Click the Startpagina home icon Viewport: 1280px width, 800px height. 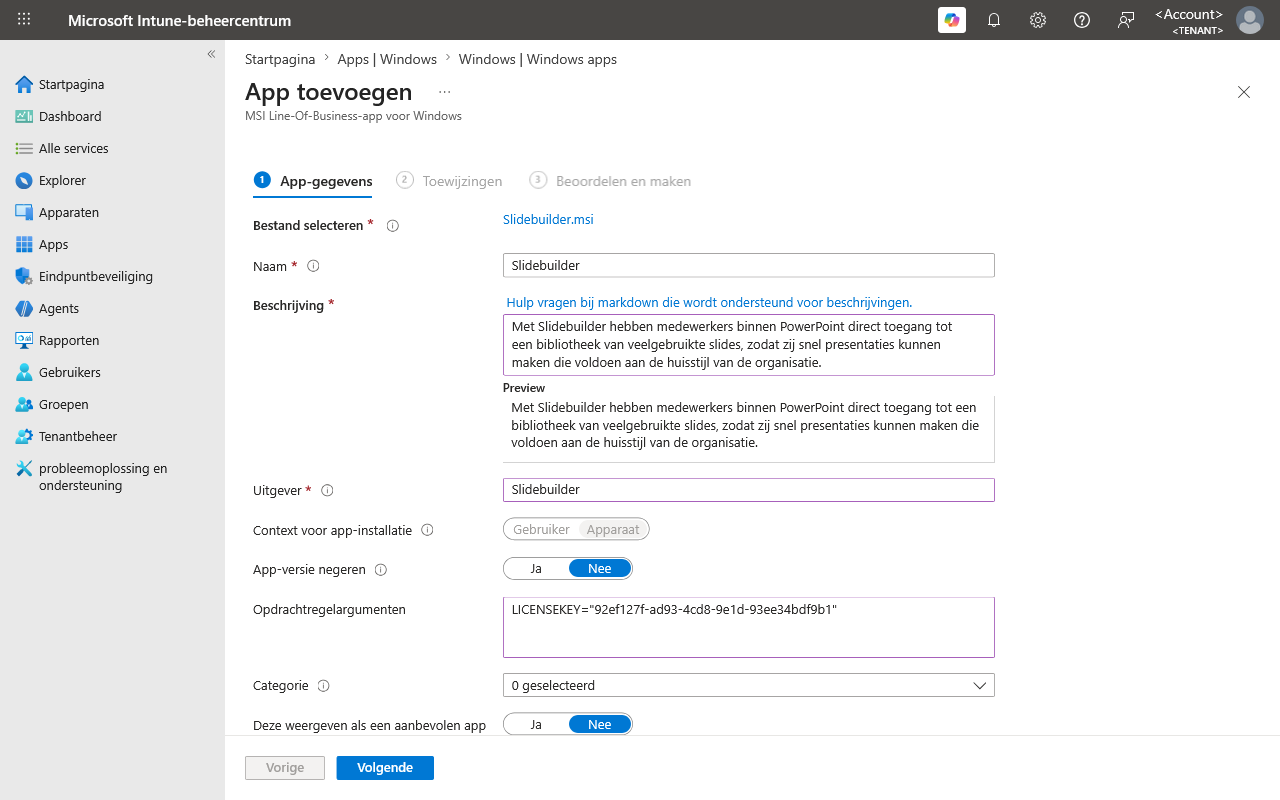click(24, 84)
